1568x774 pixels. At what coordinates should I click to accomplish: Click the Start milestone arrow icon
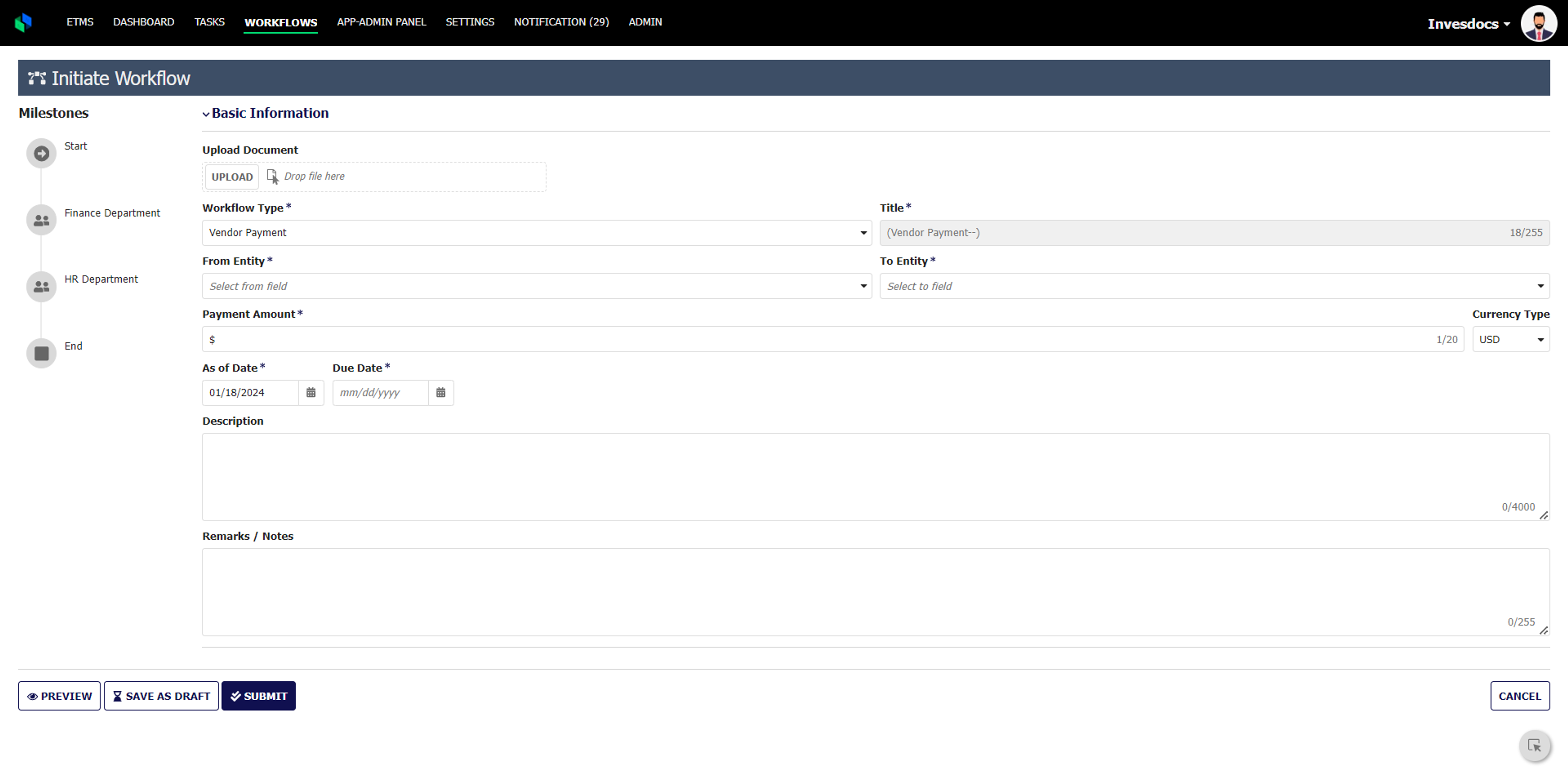coord(41,153)
